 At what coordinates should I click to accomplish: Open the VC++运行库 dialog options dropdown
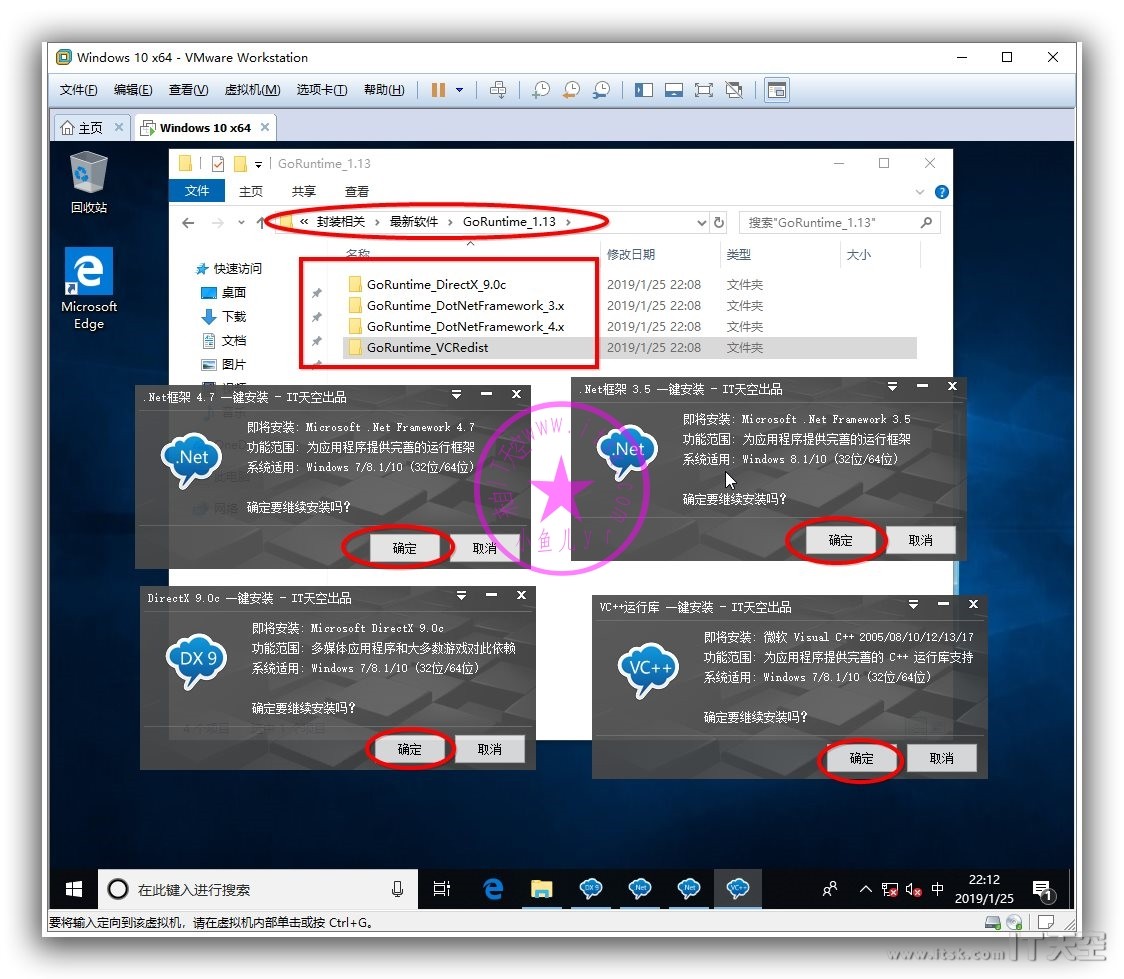pyautogui.click(x=913, y=604)
